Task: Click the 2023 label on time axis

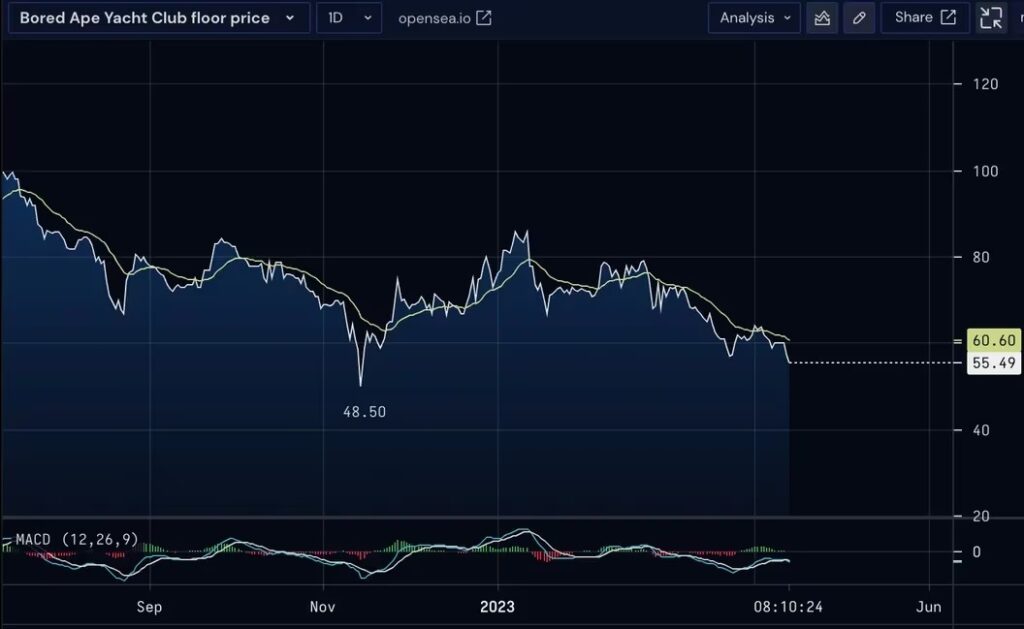Action: click(497, 607)
